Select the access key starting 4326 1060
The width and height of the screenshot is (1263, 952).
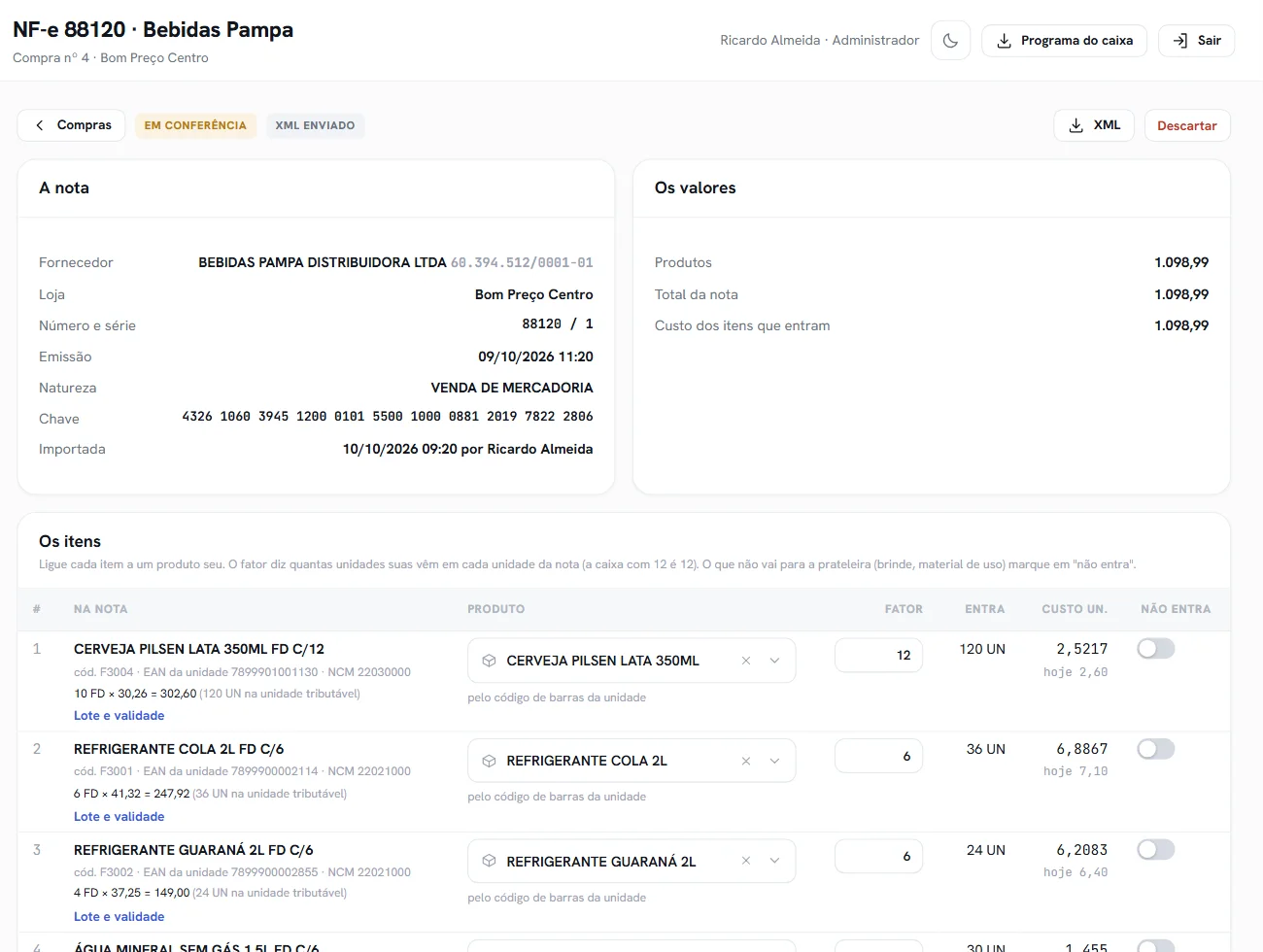(388, 417)
